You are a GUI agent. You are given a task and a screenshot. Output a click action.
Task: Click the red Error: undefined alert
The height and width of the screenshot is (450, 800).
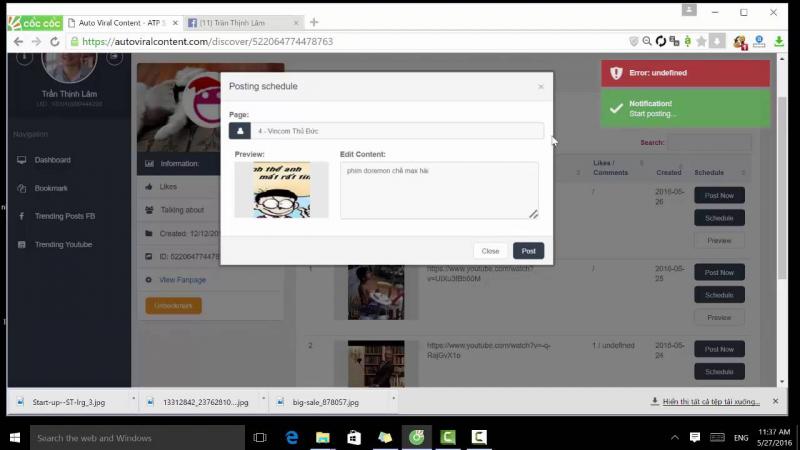[685, 73]
